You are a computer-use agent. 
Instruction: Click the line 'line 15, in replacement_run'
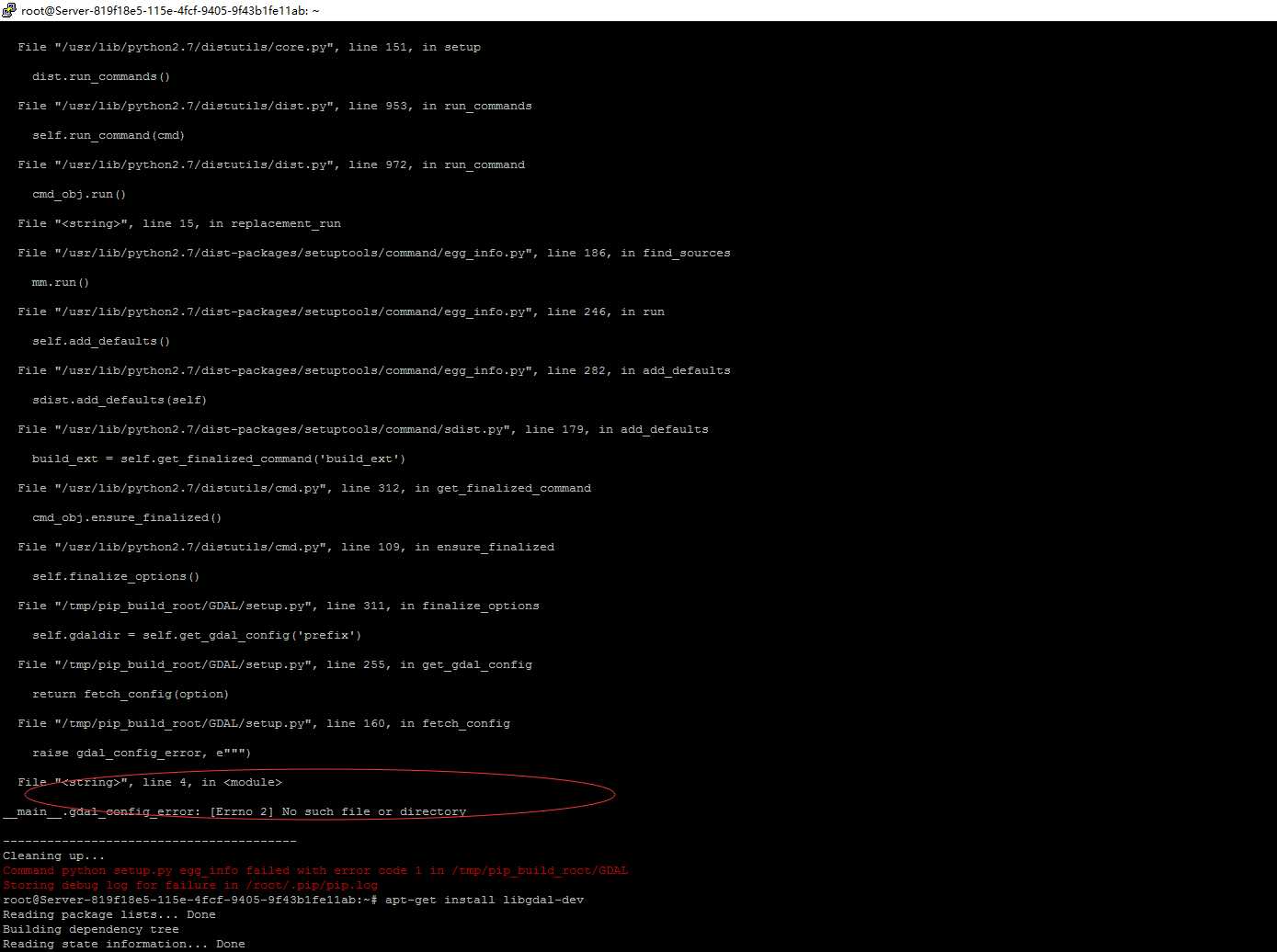(179, 223)
